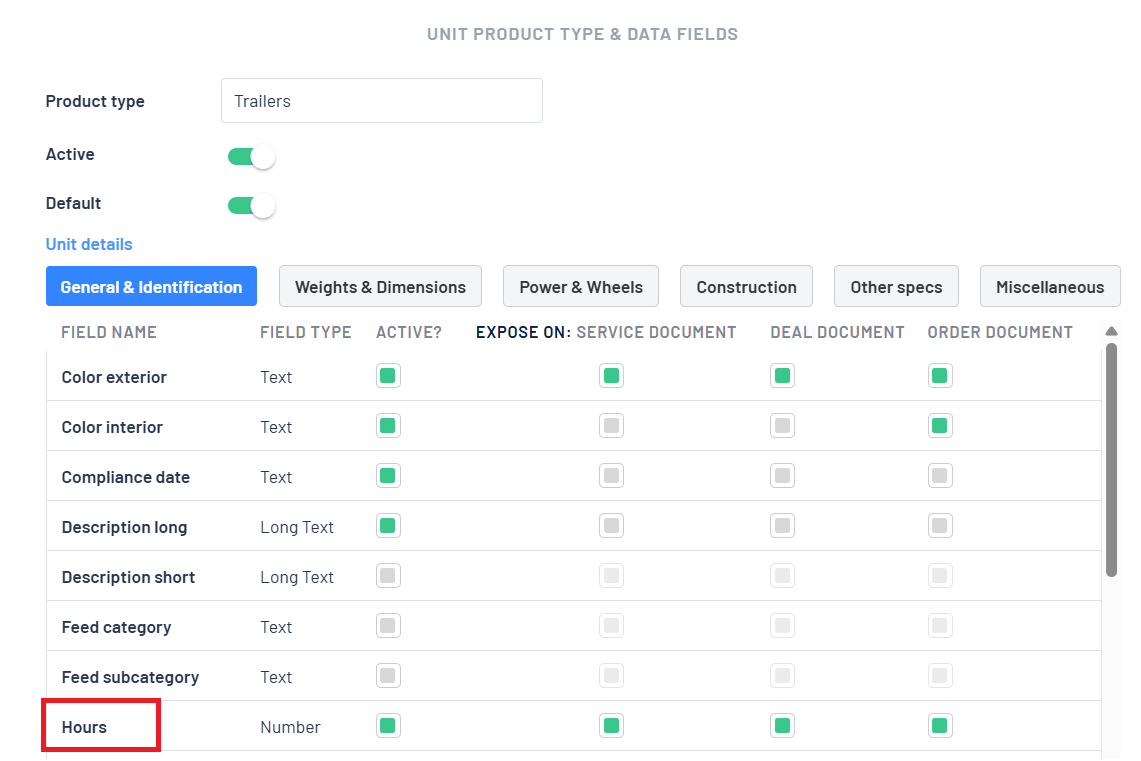The image size is (1141, 761).
Task: Open the Other specs tab
Action: tap(896, 287)
